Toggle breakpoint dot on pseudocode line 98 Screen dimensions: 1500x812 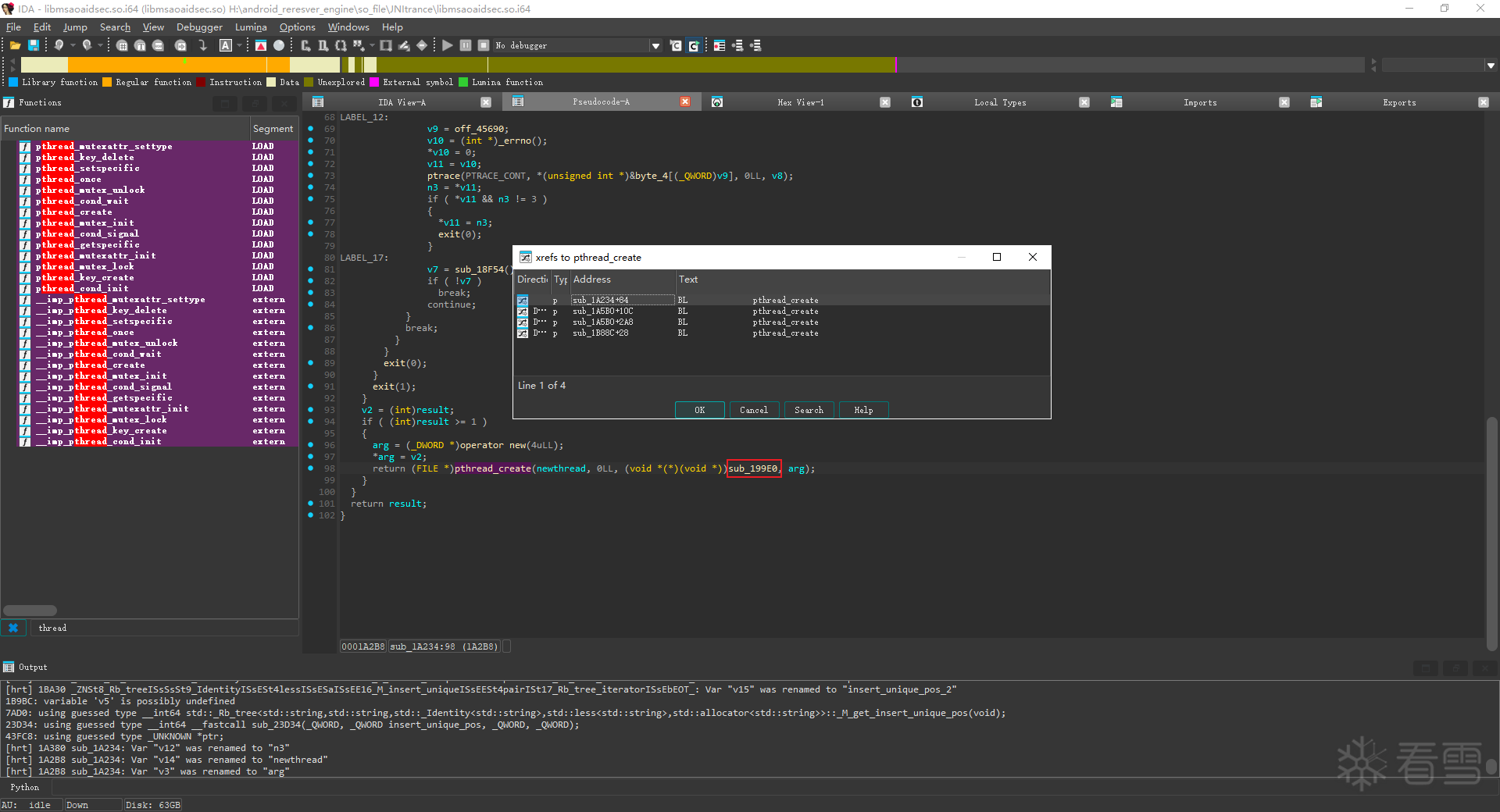pyautogui.click(x=311, y=468)
